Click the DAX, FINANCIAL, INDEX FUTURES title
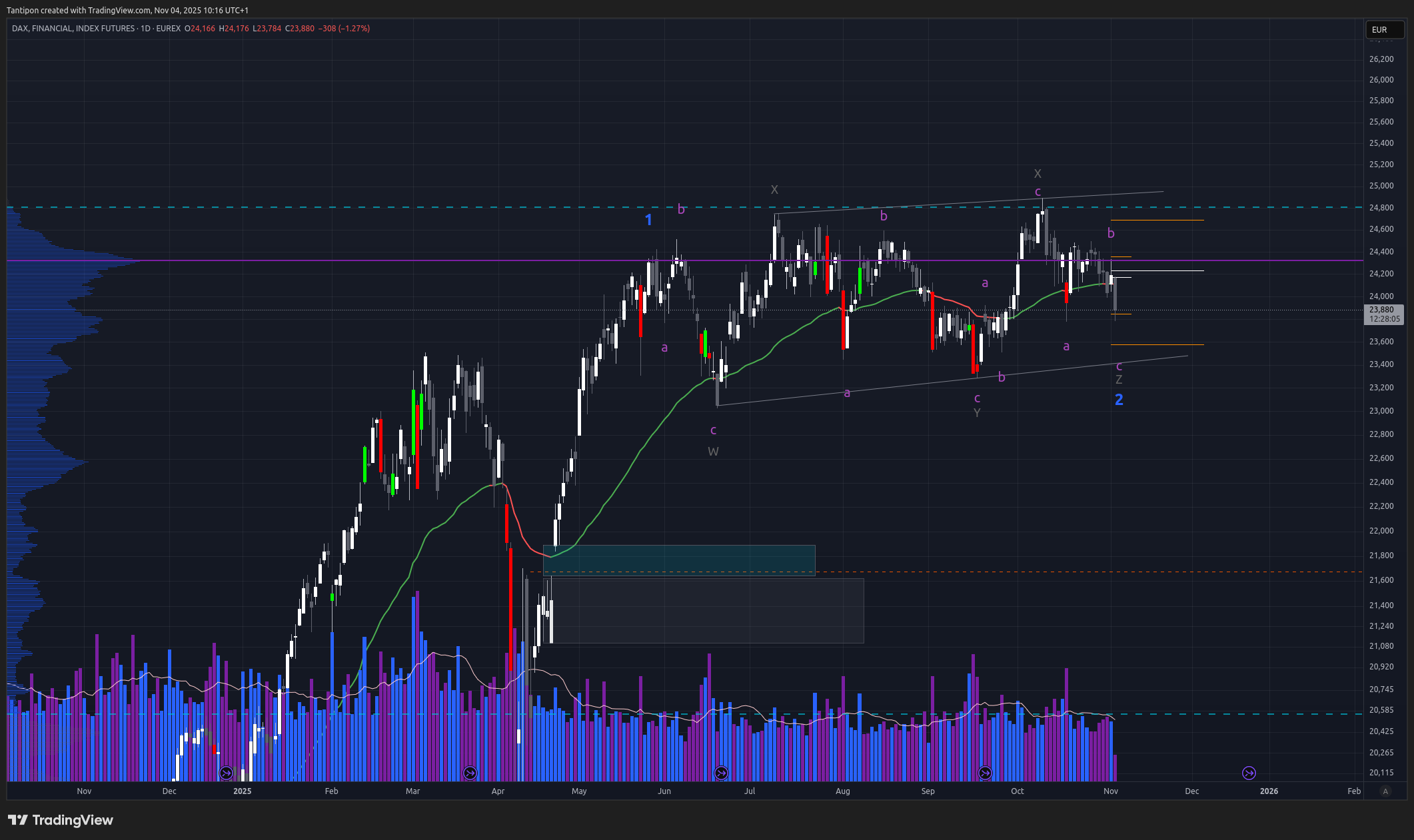 [x=73, y=29]
